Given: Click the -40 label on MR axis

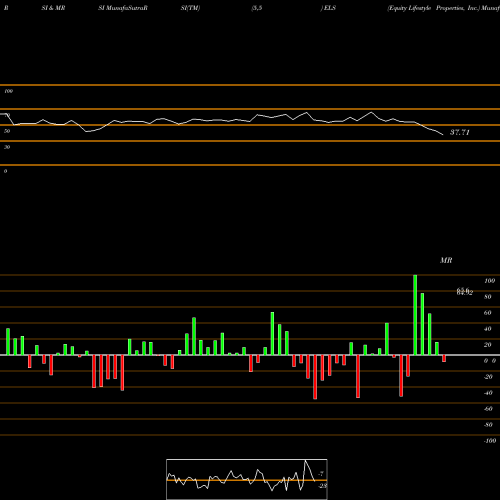Looking at the screenshot, I should pos(488,393).
